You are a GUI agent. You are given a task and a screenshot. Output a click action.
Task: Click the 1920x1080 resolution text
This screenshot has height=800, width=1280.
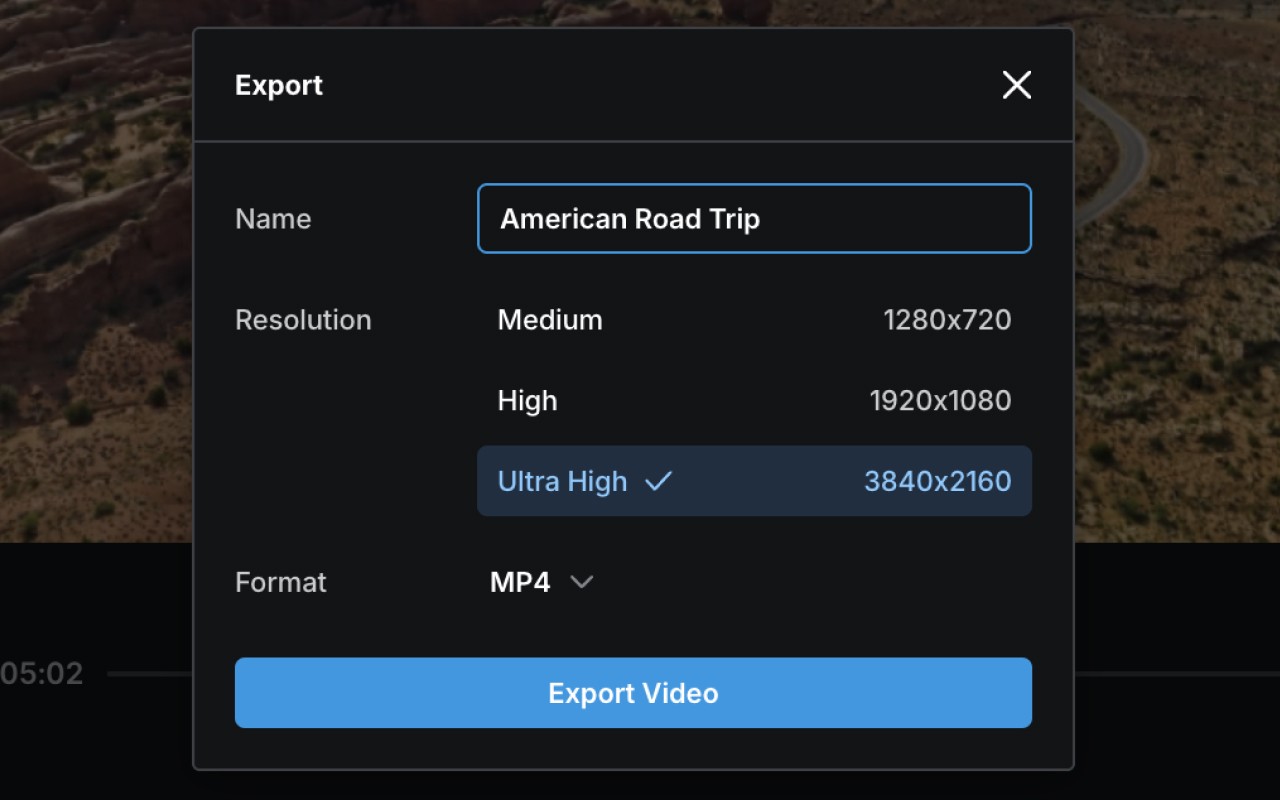point(939,400)
